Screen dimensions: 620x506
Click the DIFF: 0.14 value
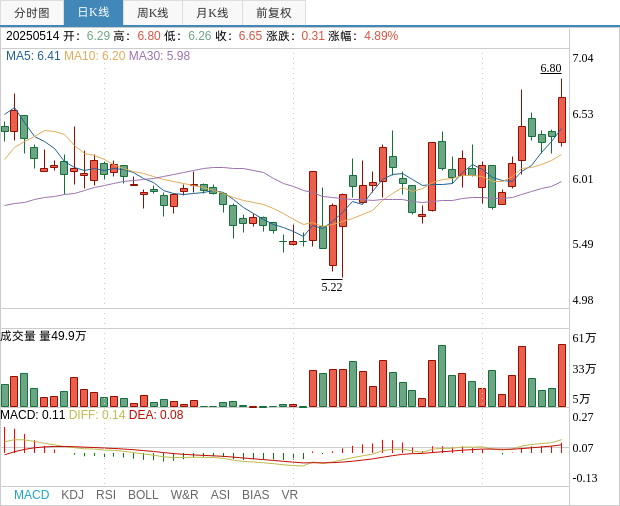tap(97, 415)
